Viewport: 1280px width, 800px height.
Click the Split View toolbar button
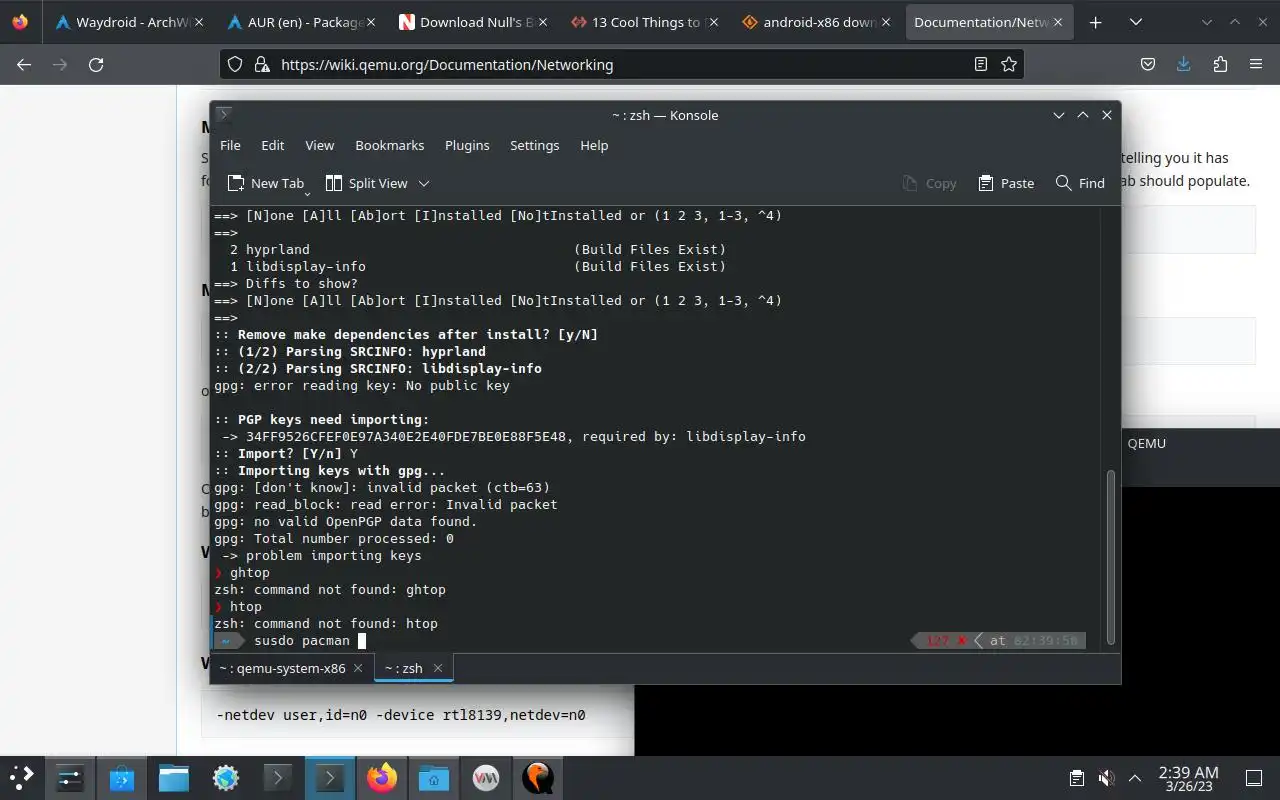(x=367, y=183)
